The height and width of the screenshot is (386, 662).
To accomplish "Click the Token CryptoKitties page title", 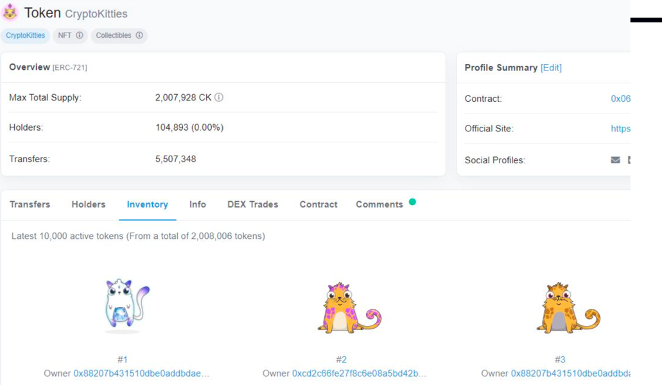I will pyautogui.click(x=76, y=13).
